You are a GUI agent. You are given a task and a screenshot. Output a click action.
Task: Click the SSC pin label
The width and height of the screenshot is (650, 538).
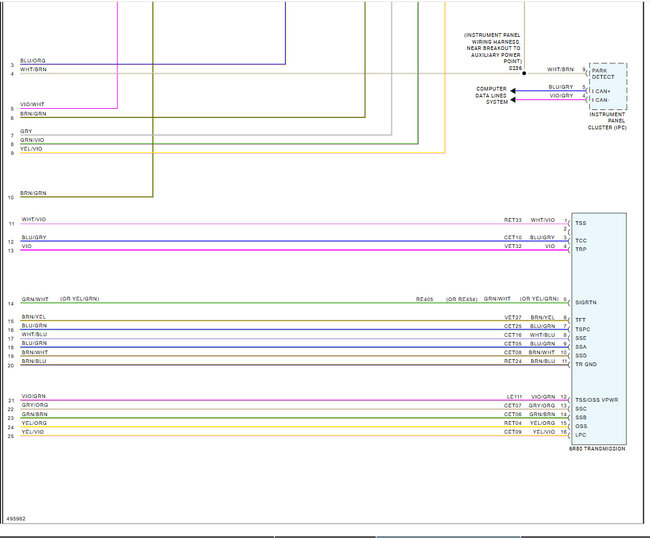pyautogui.click(x=581, y=409)
